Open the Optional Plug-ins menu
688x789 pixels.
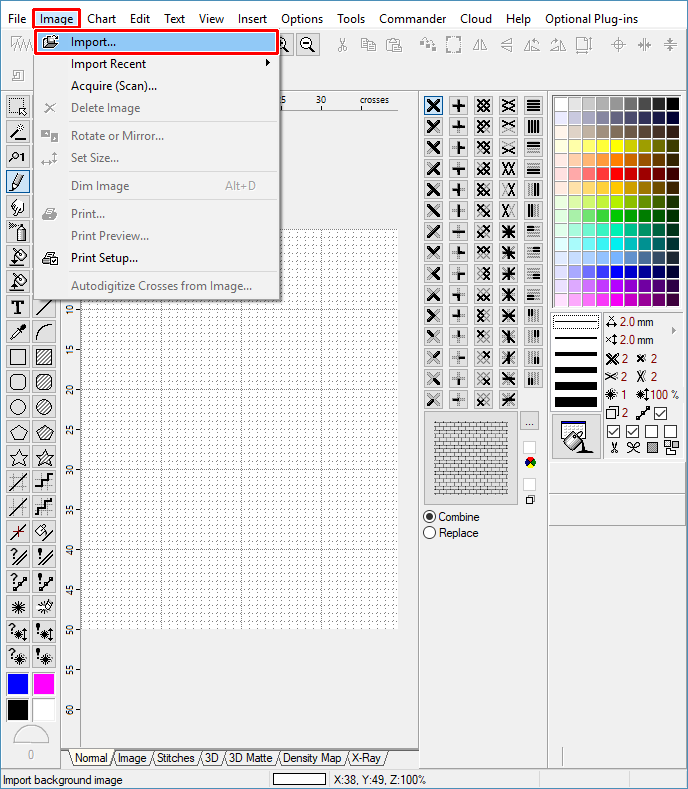tap(591, 19)
